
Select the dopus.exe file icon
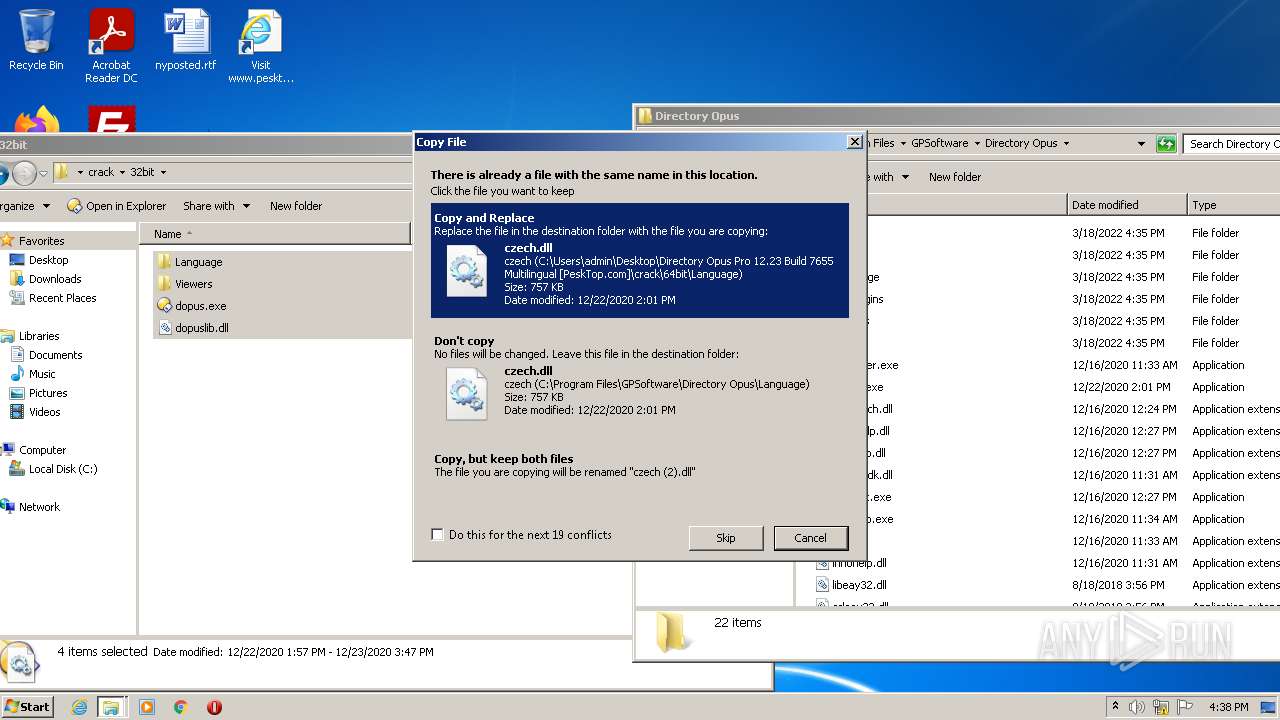coord(166,306)
